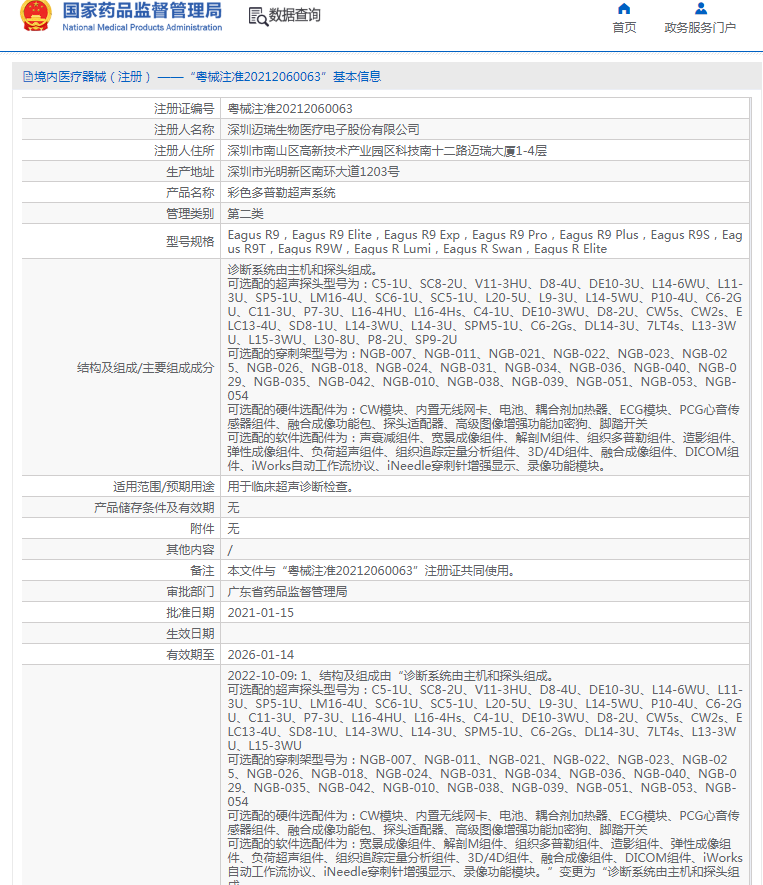The image size is (763, 885).
Task: Select 无 value in 产品储存条件及有效期 row
Action: click(x=233, y=507)
